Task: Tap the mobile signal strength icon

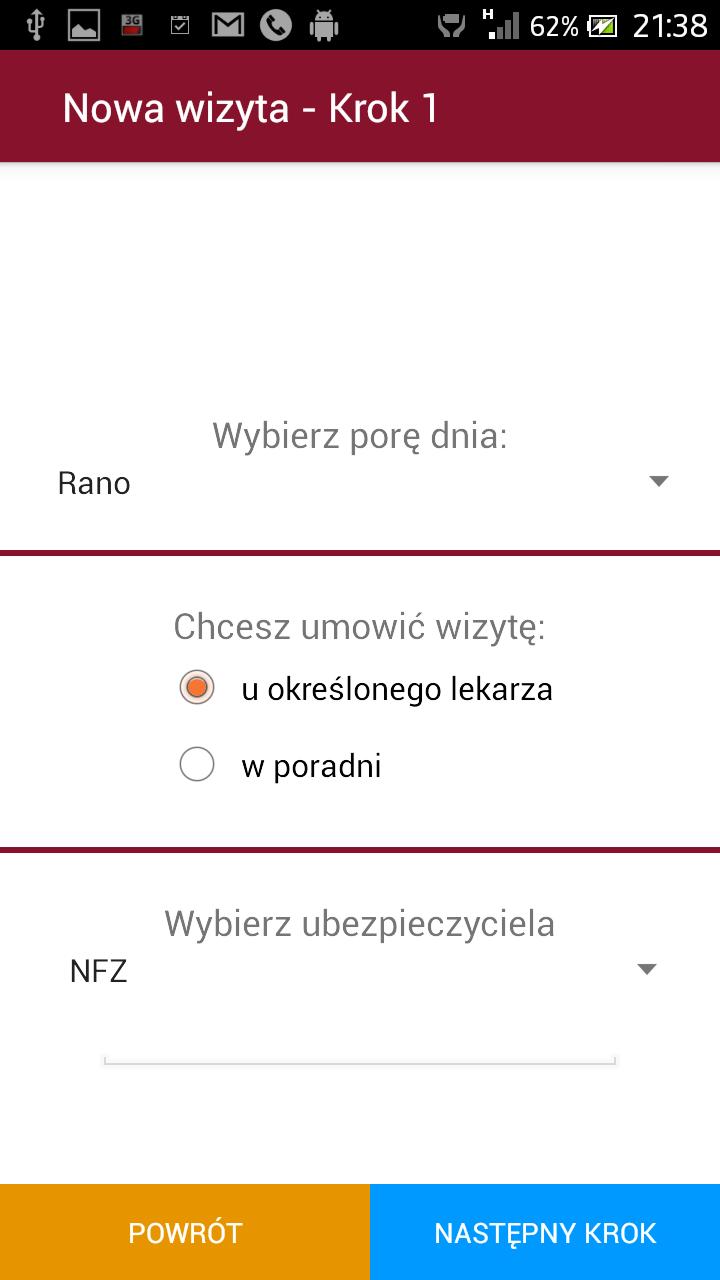Action: click(500, 25)
